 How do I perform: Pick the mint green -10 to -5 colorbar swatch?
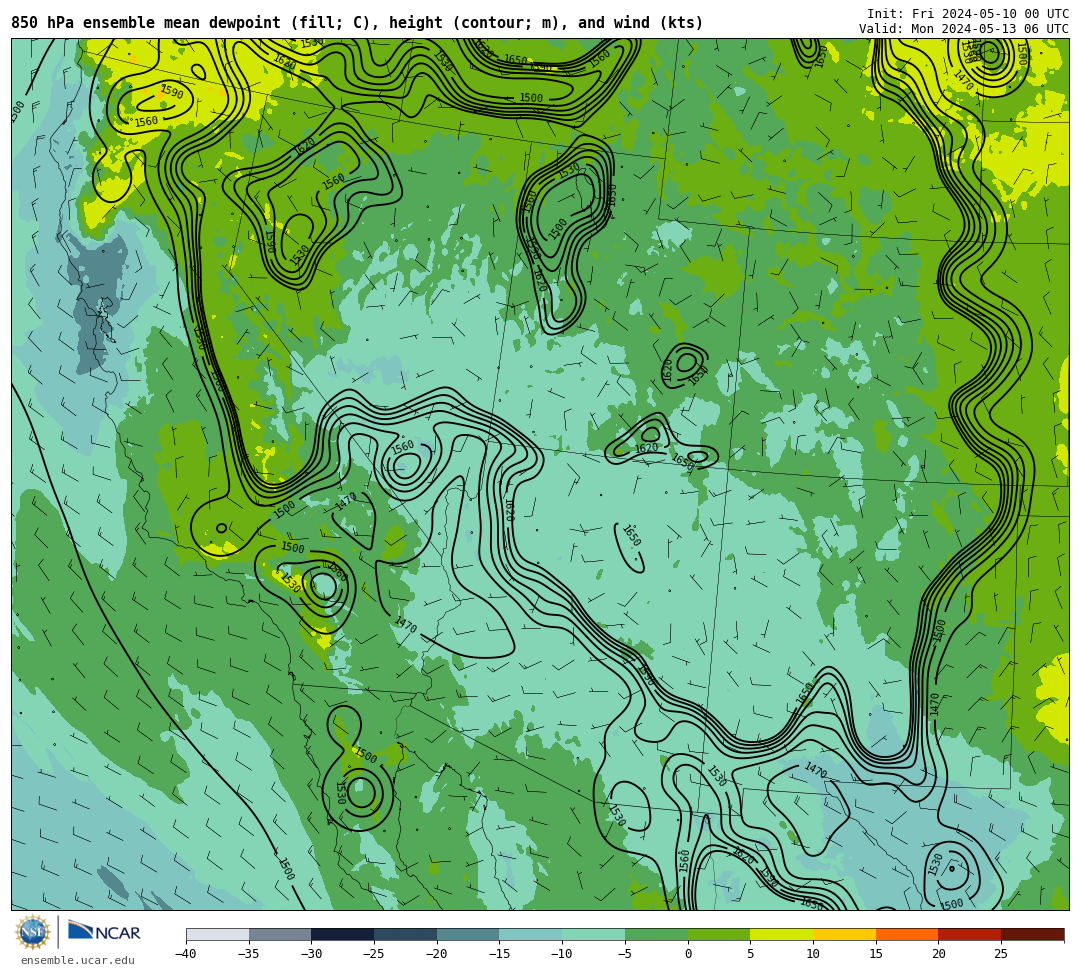tap(594, 934)
